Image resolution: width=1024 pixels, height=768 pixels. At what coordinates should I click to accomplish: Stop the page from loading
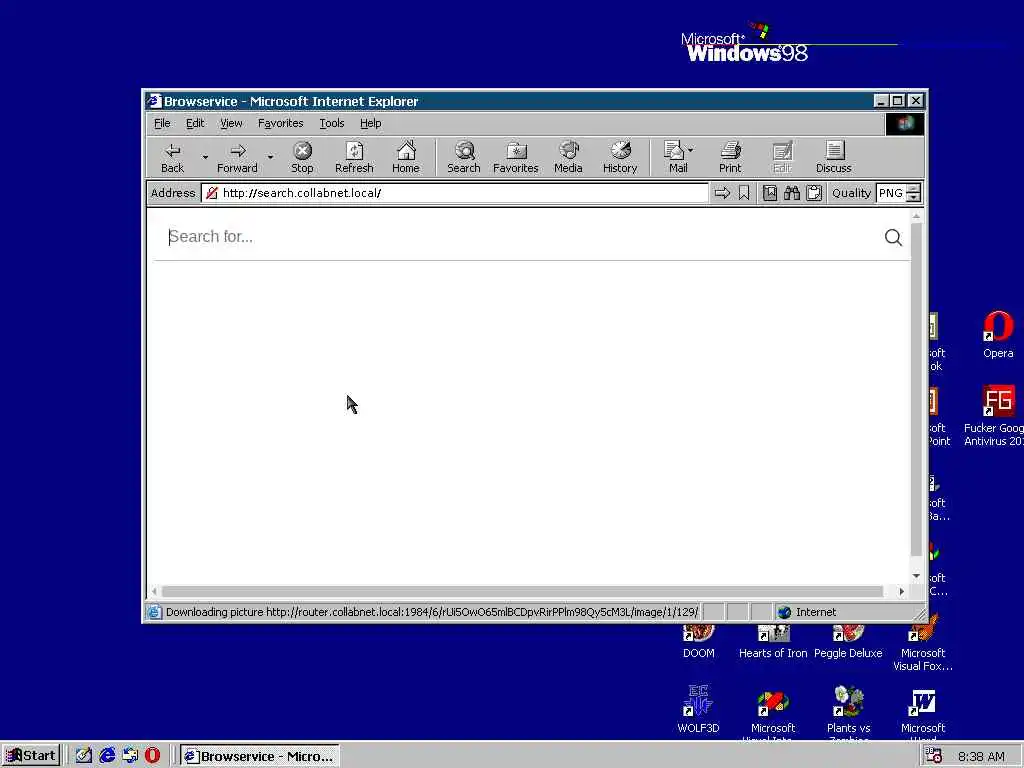click(302, 158)
